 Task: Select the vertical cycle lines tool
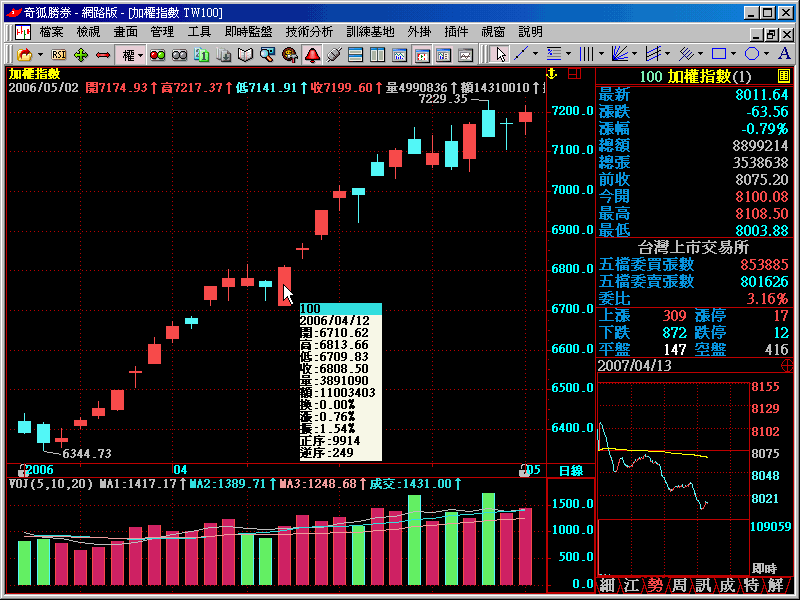click(587, 54)
